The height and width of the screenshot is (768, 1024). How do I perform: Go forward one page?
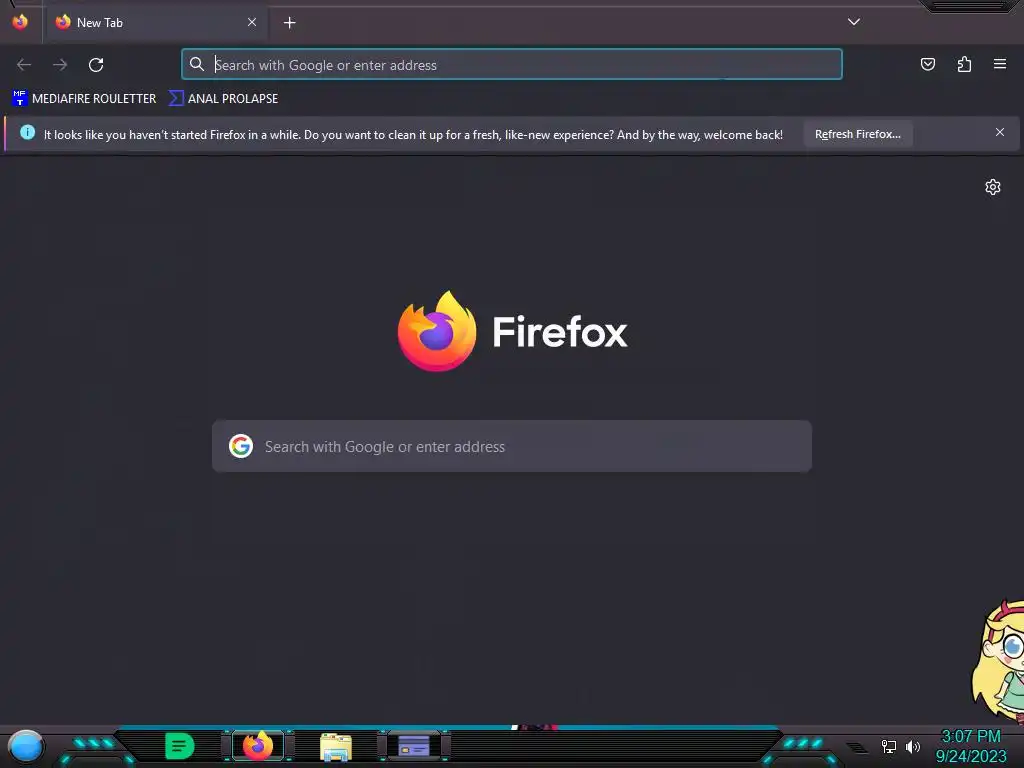(60, 65)
